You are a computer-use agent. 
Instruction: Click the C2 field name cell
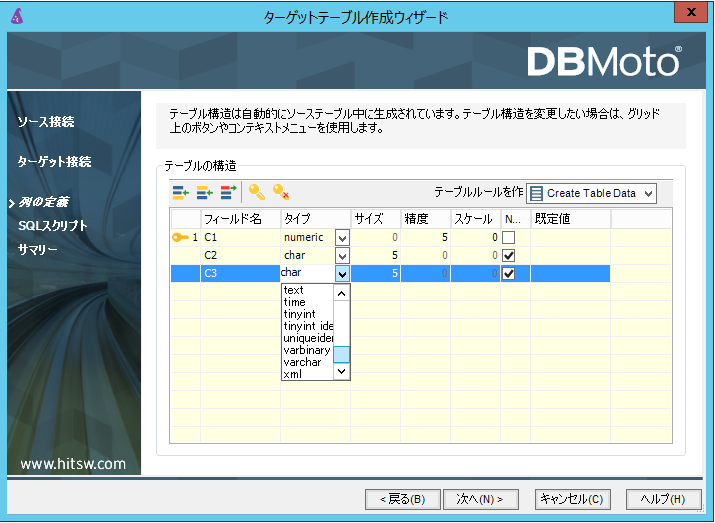point(240,256)
